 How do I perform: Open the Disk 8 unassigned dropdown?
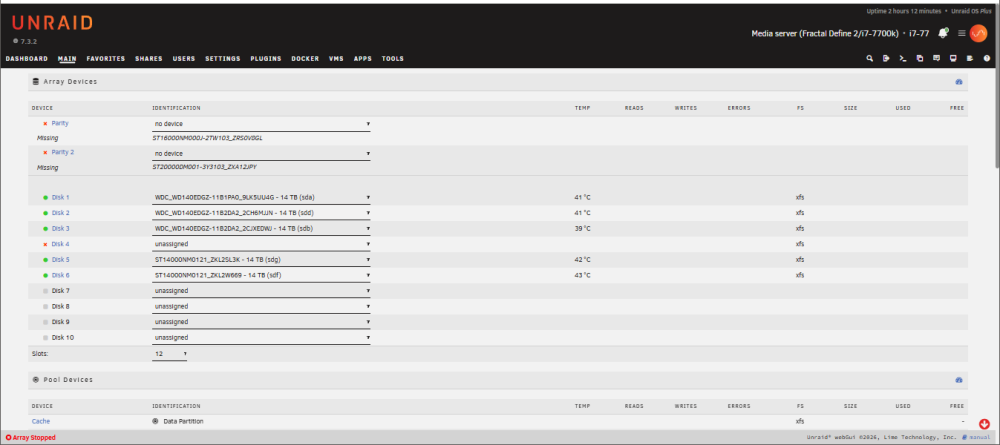[261, 306]
